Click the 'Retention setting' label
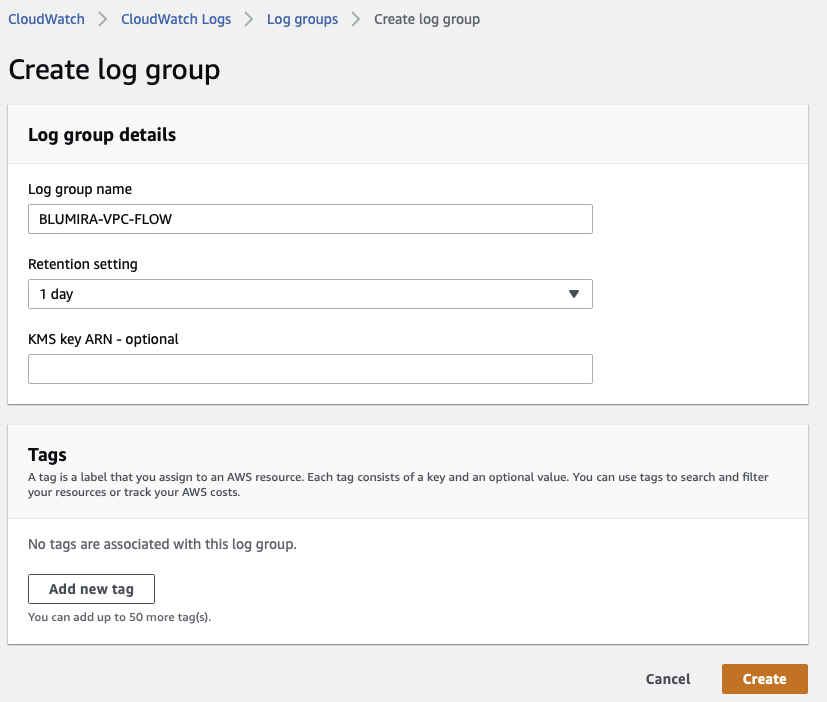The image size is (827, 702). click(x=83, y=264)
